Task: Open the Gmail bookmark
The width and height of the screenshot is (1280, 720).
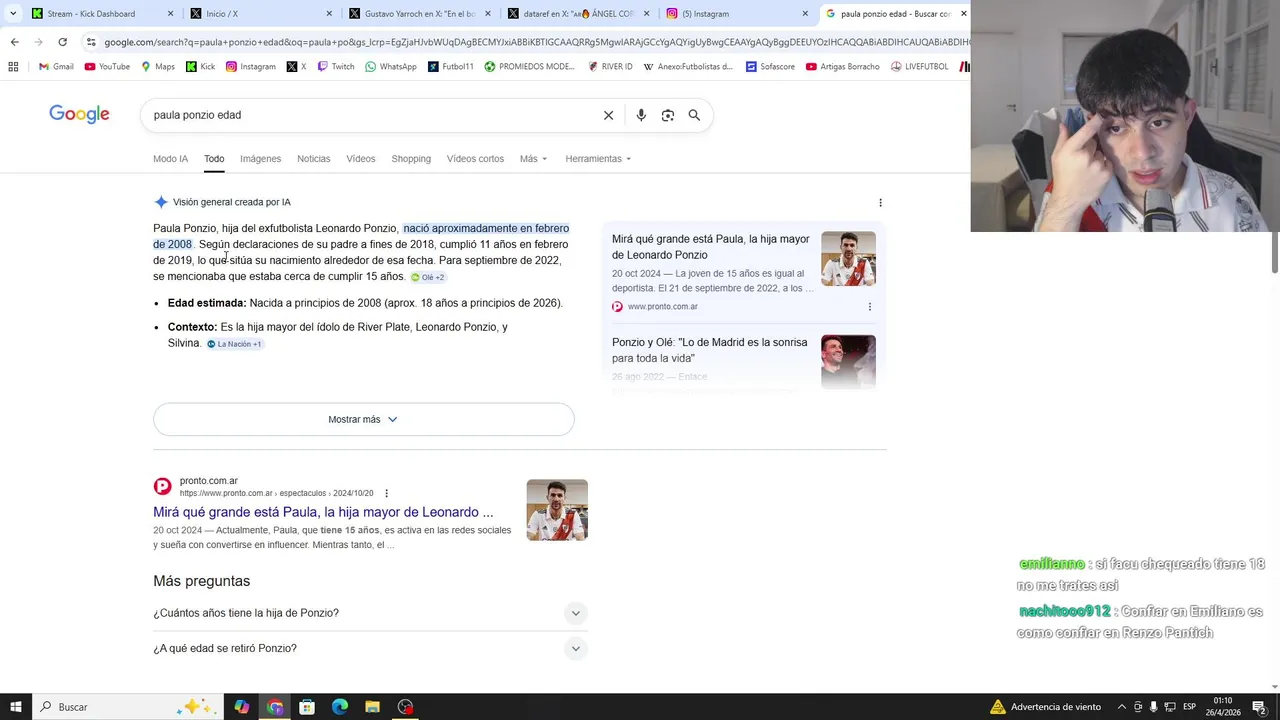Action: point(56,67)
